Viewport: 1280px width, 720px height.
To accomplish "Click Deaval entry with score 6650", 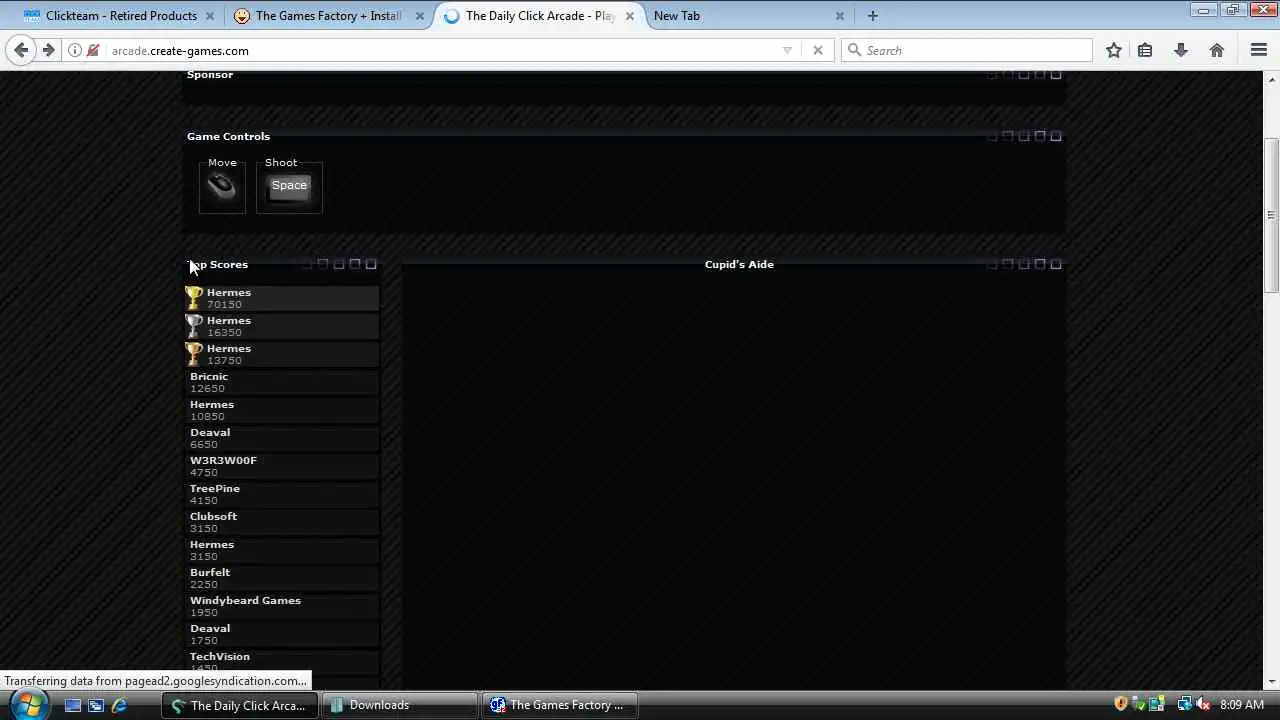I will tap(210, 432).
